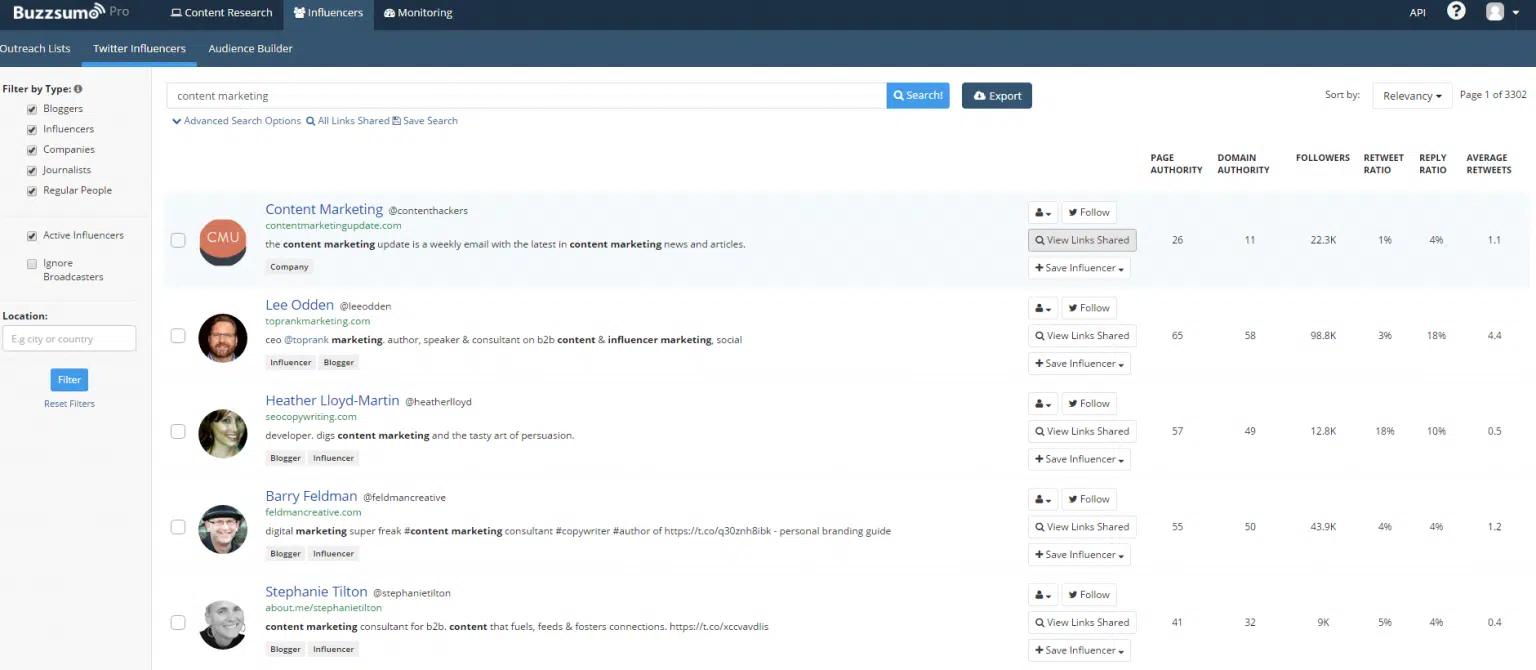Expand Save Influencer for Lee Odden

click(1079, 364)
